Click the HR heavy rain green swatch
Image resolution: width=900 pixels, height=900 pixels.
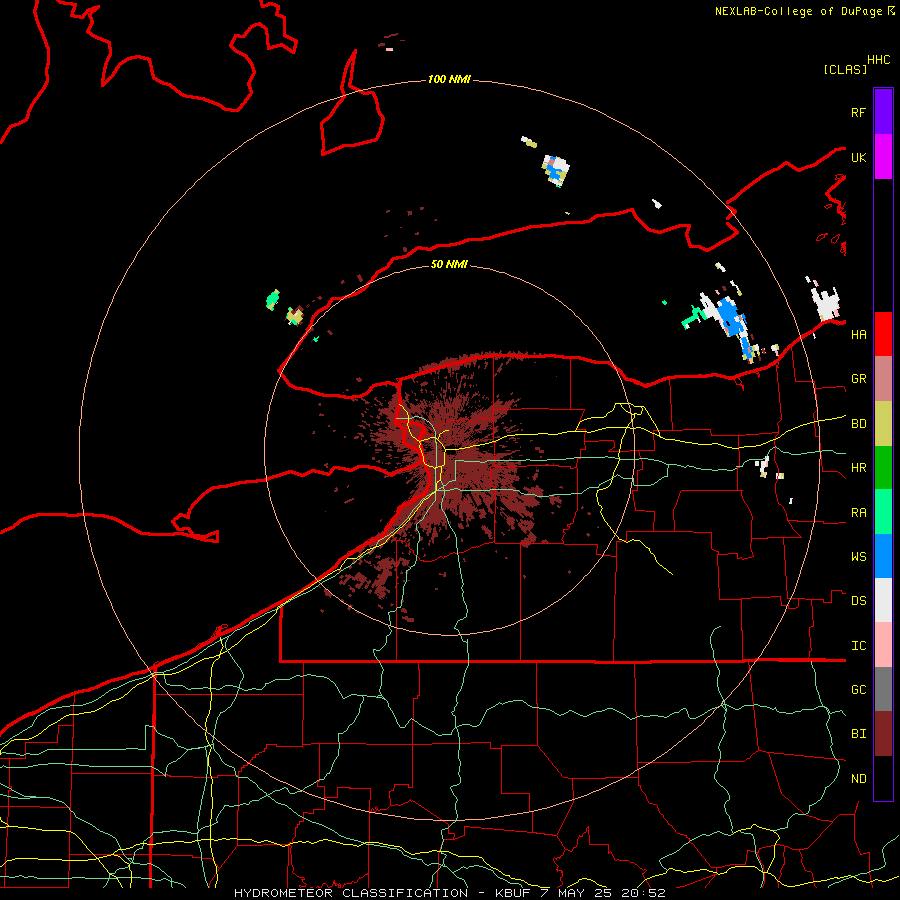(883, 468)
